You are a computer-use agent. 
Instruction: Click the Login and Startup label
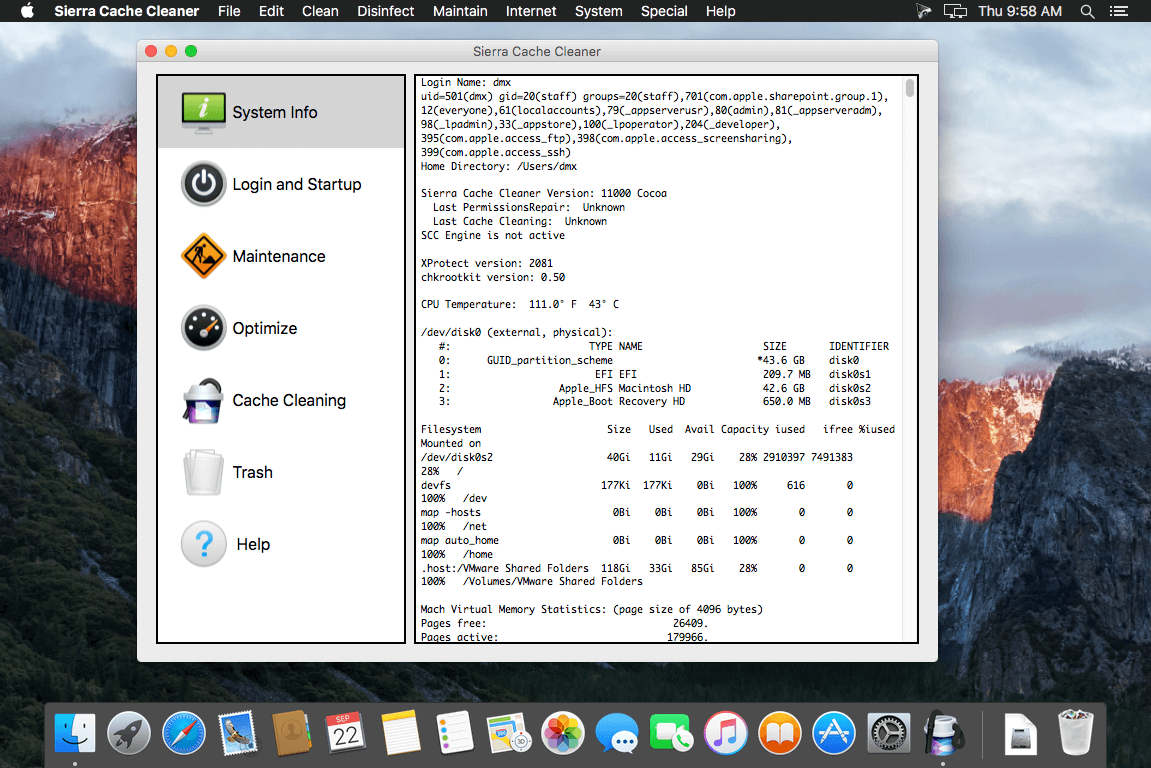pyautogui.click(x=297, y=184)
